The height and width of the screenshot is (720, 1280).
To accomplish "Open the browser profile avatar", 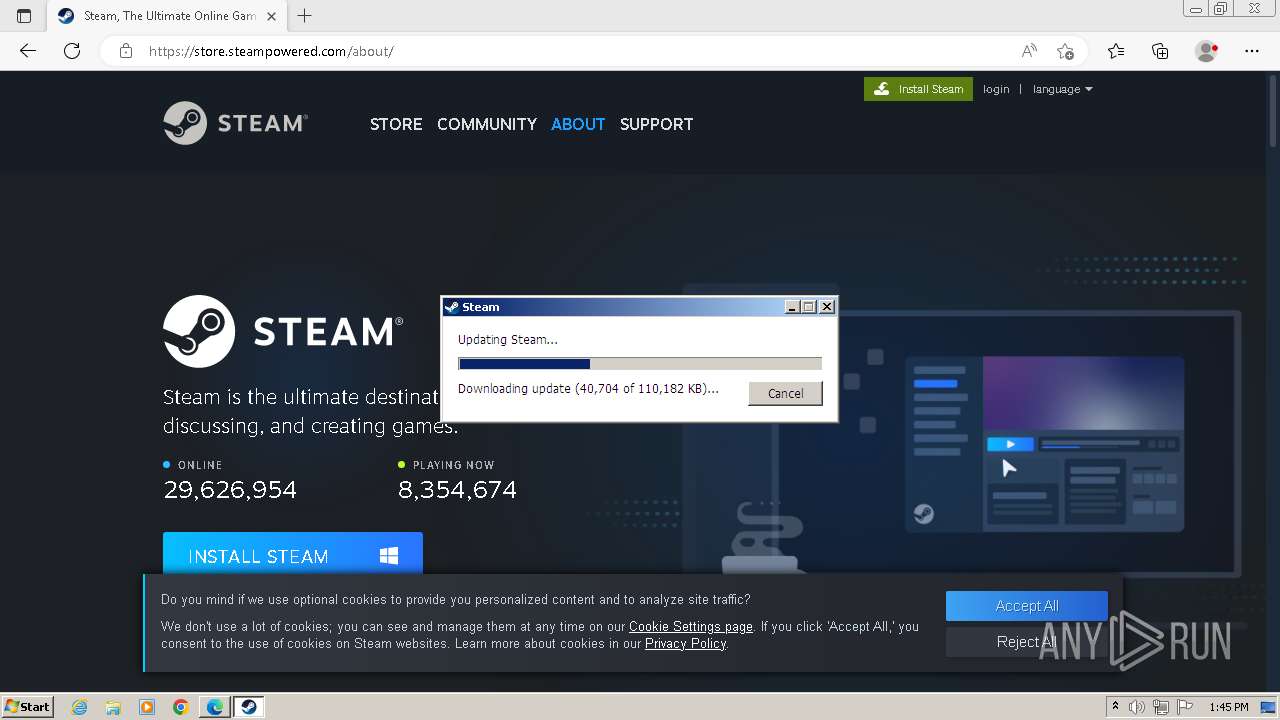I will (x=1206, y=51).
